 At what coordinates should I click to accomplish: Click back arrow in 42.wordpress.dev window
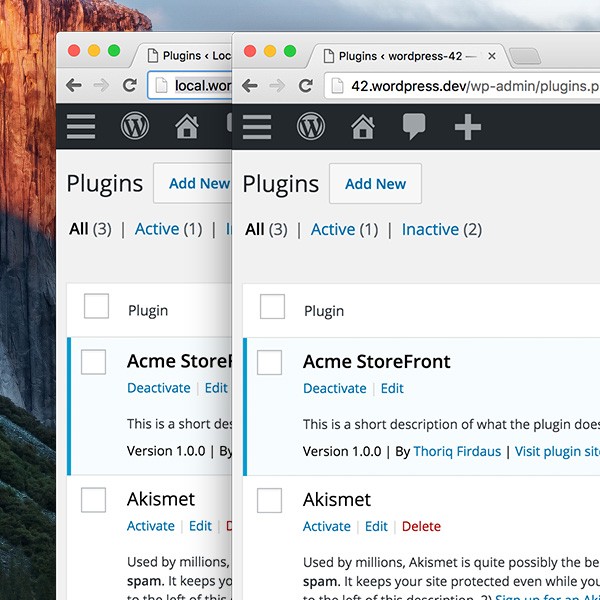pyautogui.click(x=250, y=85)
